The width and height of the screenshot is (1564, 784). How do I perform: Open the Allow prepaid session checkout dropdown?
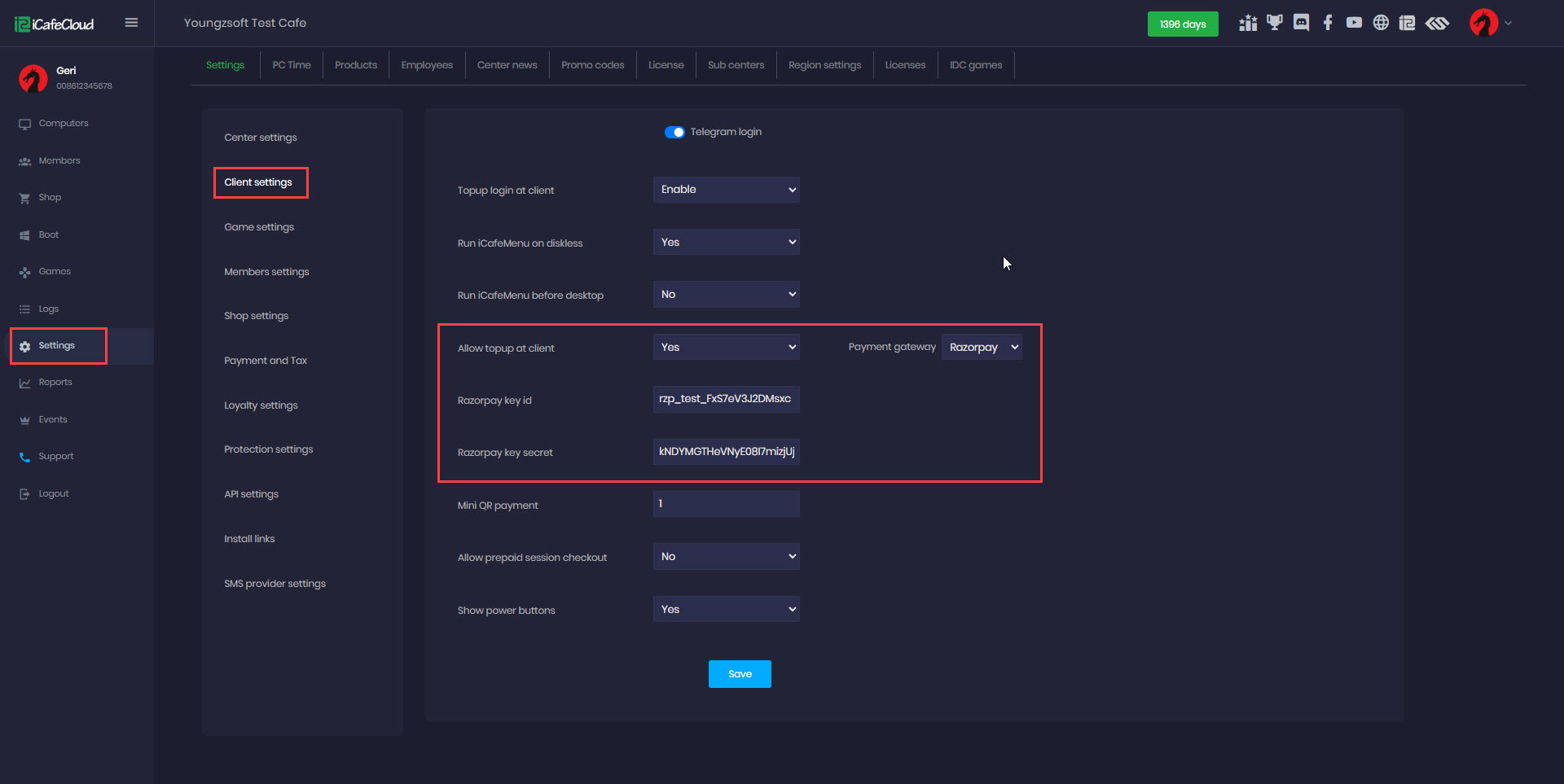[x=726, y=557]
